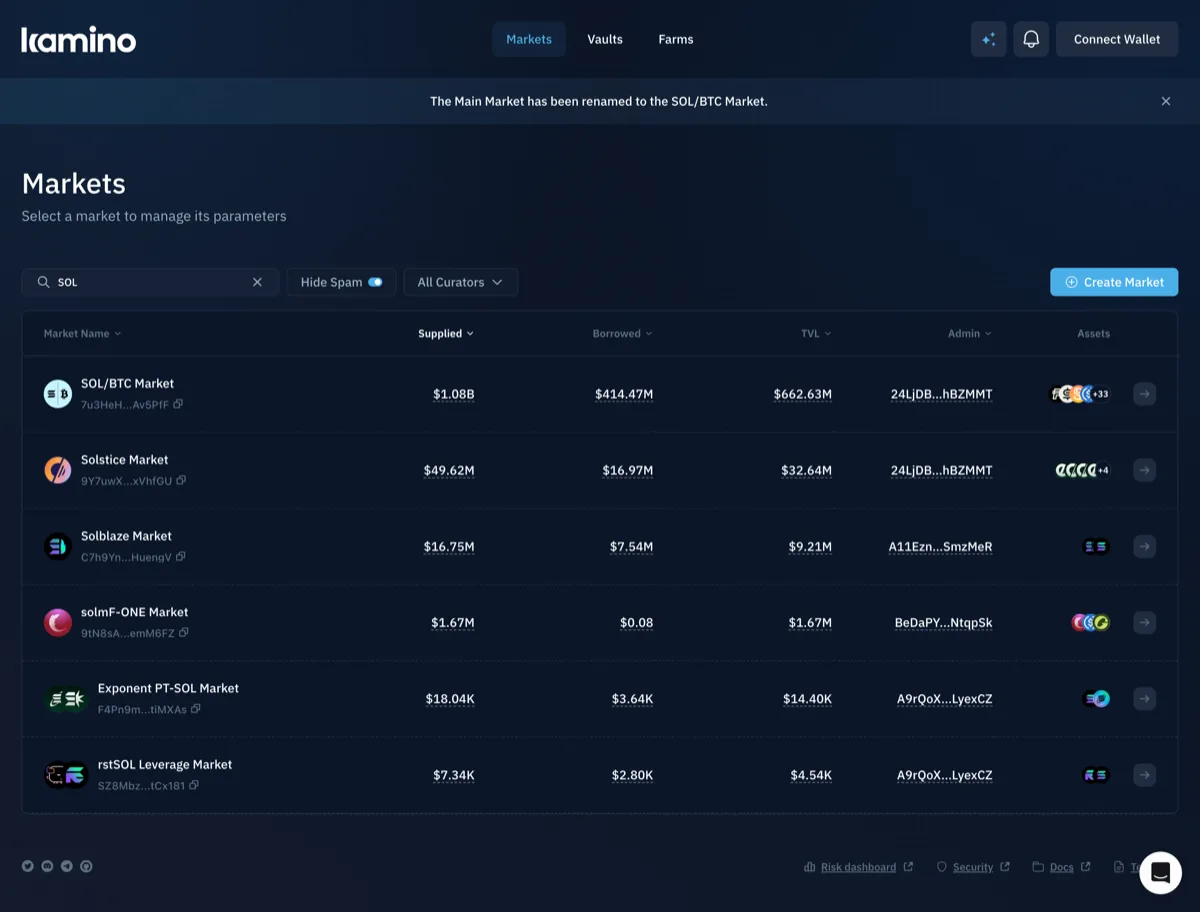The width and height of the screenshot is (1200, 912).
Task: Click the Solstice Market name
Action: click(124, 460)
